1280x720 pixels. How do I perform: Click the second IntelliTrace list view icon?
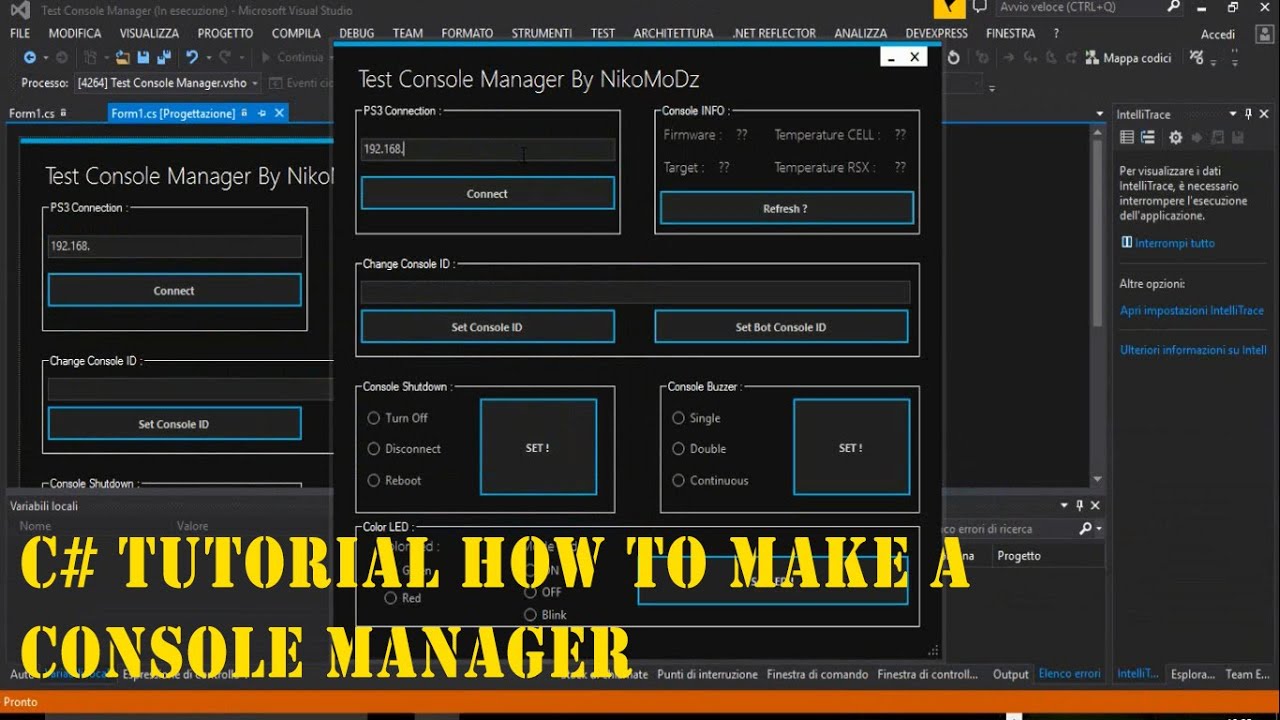(1147, 138)
